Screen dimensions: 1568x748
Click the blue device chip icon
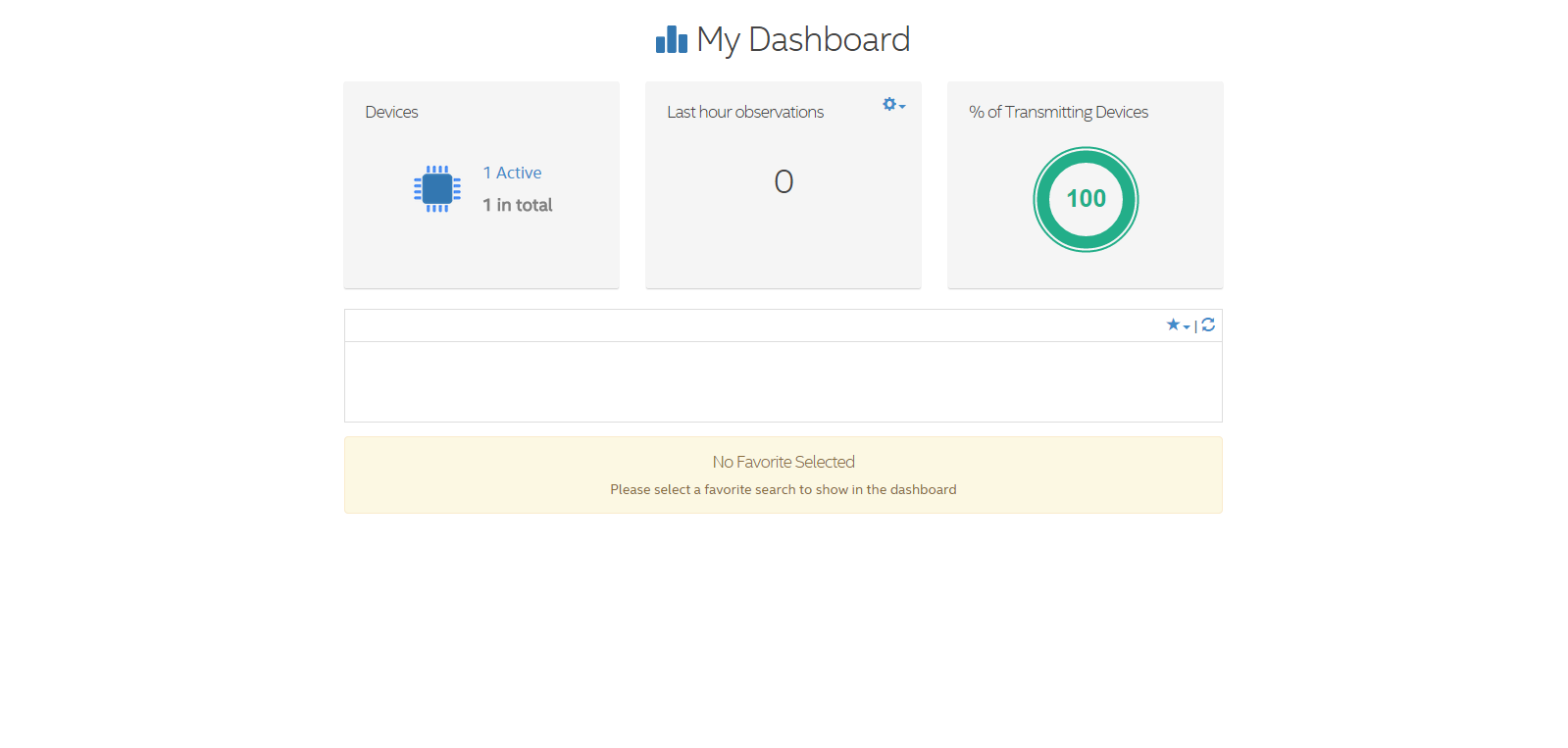(x=437, y=189)
